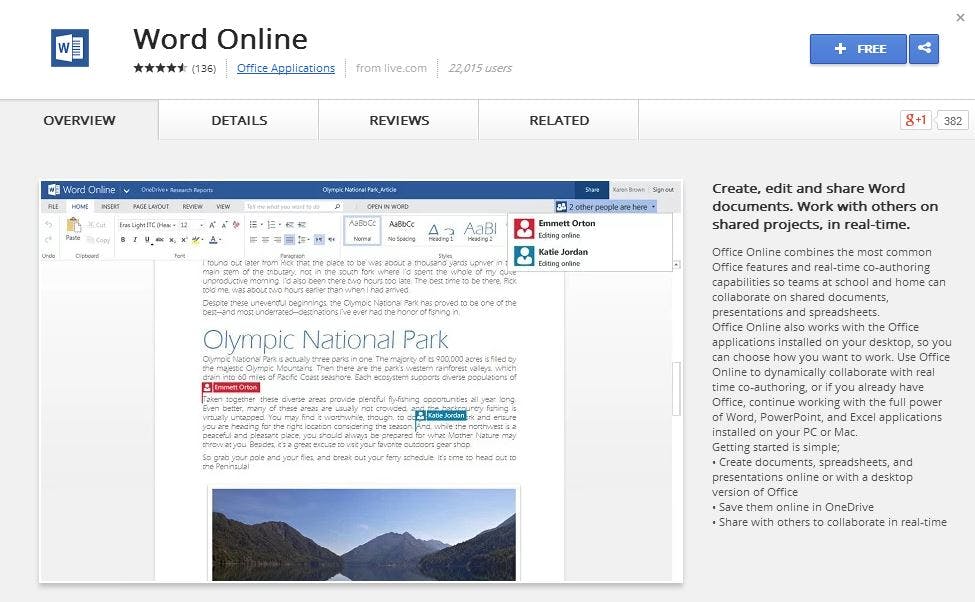975x602 pixels.
Task: Click the 'from live.com' text
Action: [391, 68]
